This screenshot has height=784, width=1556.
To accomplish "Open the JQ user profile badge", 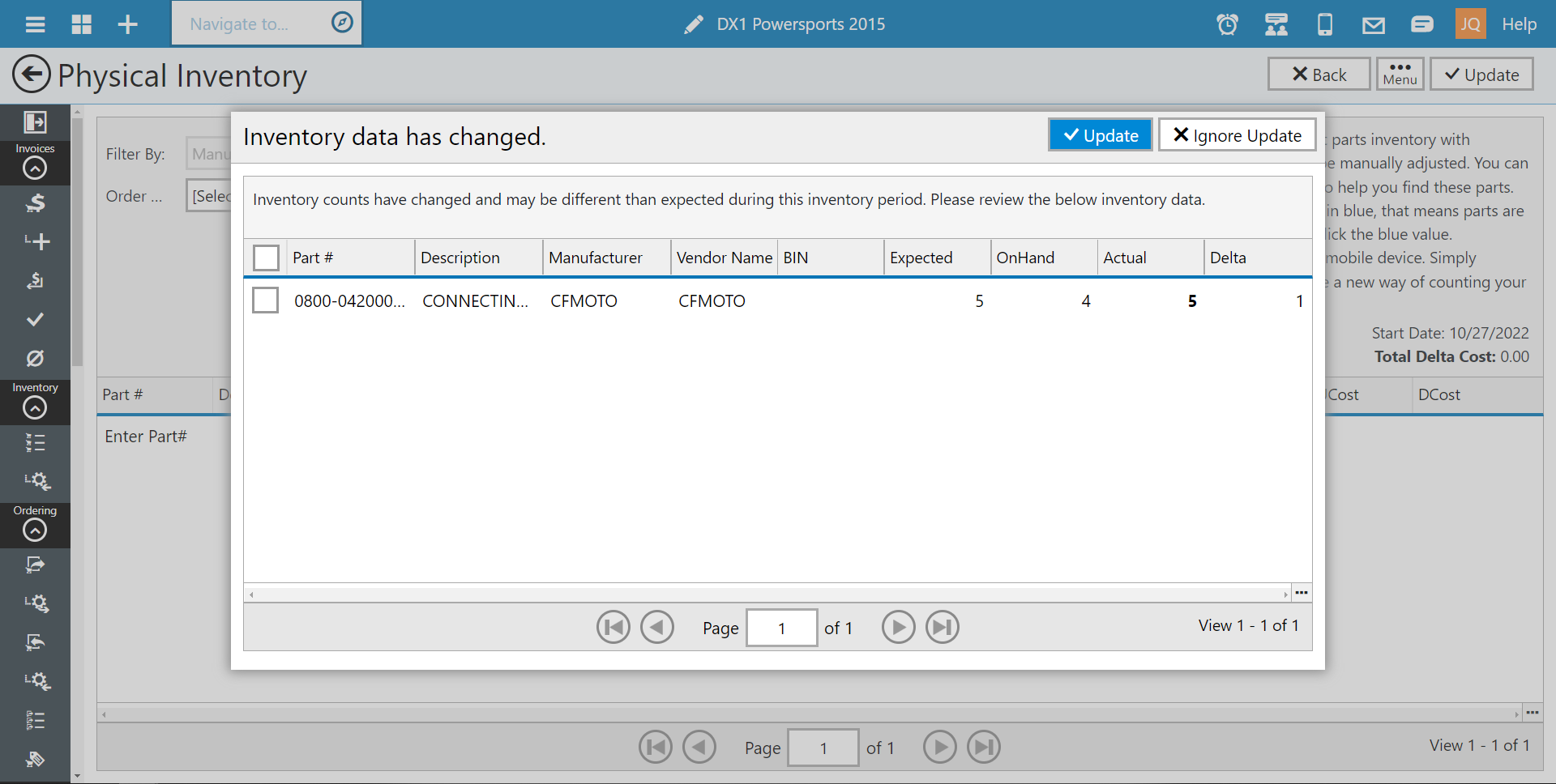I will pos(1470,24).
